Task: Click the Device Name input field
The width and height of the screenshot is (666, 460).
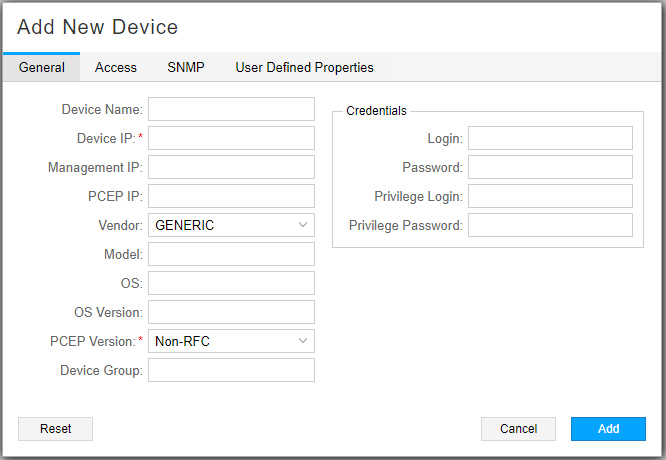Action: coord(231,109)
